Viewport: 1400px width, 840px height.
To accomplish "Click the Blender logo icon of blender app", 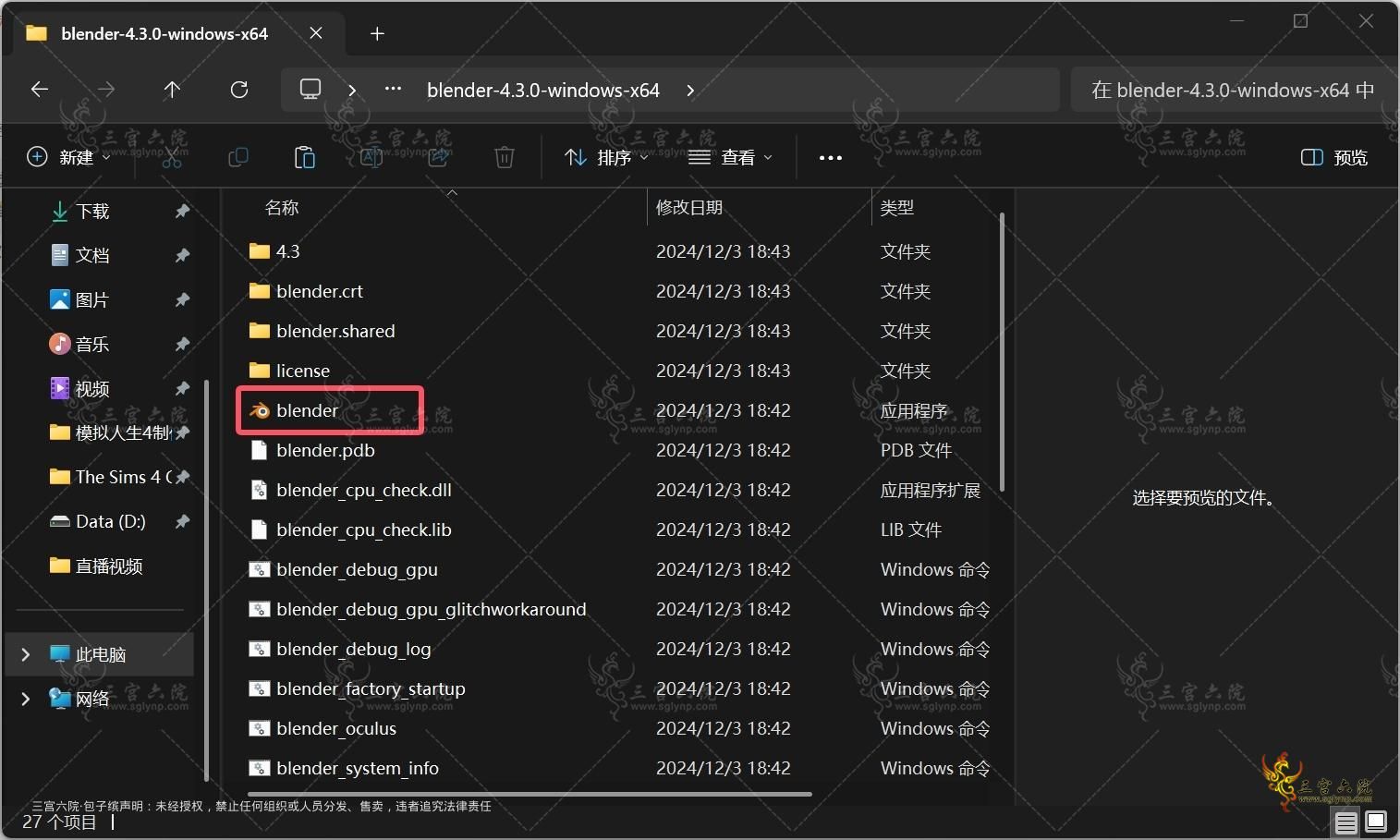I will coord(260,410).
